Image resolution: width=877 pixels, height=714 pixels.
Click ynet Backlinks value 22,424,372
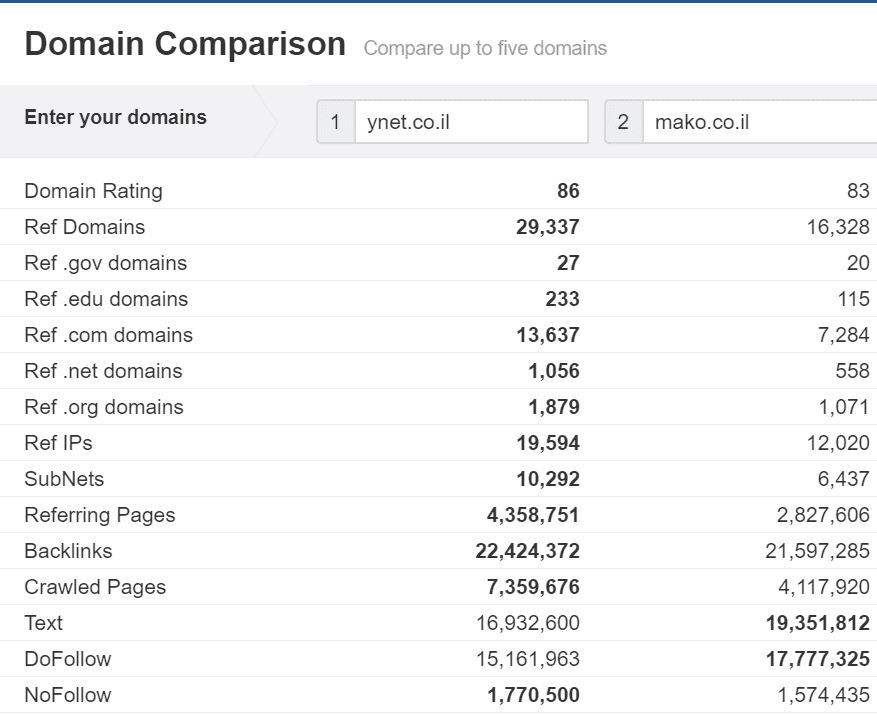527,551
